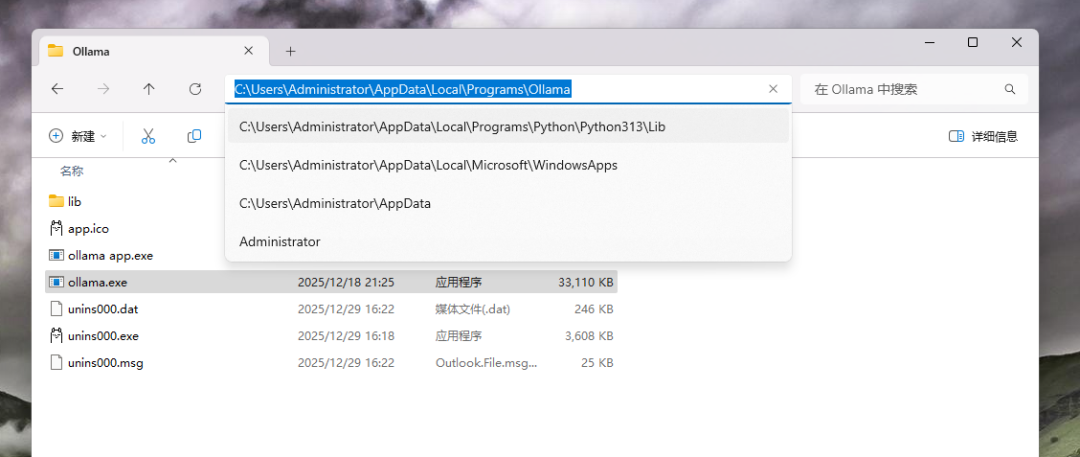Click the search magnifier icon
1080x457 pixels.
coord(1010,89)
